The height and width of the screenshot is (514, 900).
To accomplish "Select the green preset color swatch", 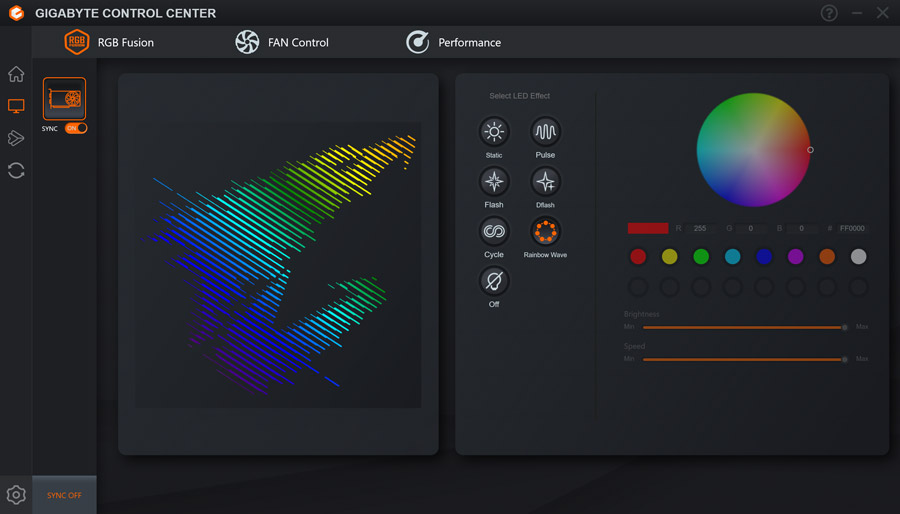I will (x=701, y=256).
